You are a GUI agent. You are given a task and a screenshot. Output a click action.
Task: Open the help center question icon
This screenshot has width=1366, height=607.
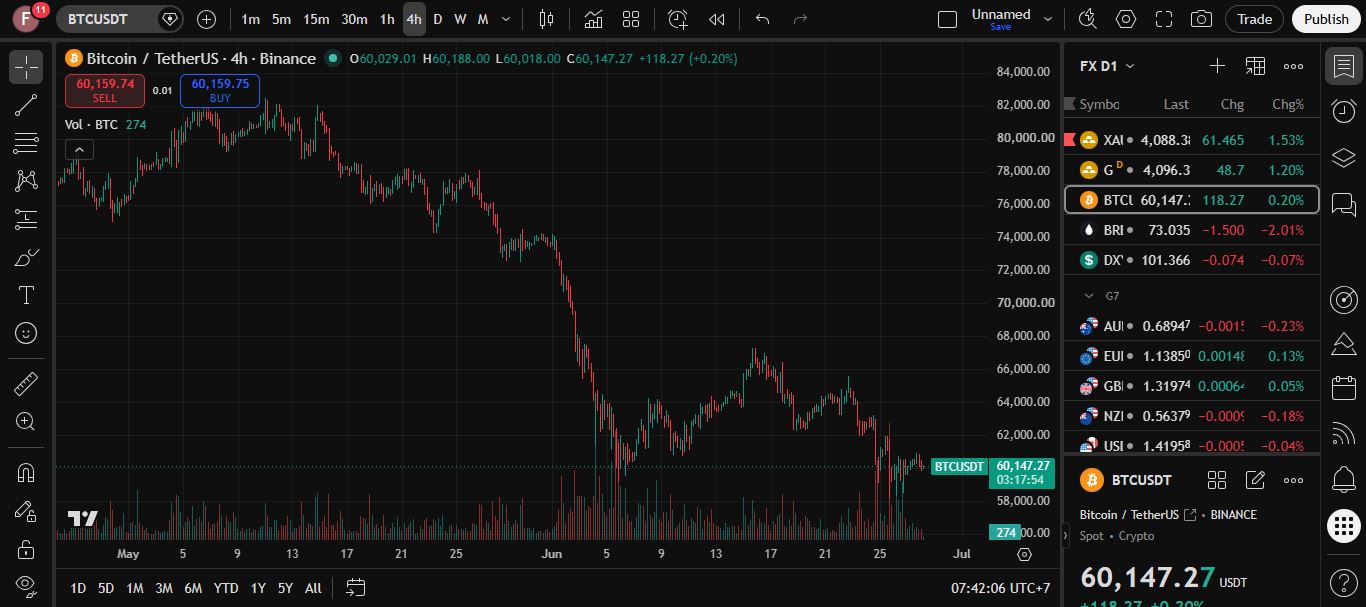1344,582
